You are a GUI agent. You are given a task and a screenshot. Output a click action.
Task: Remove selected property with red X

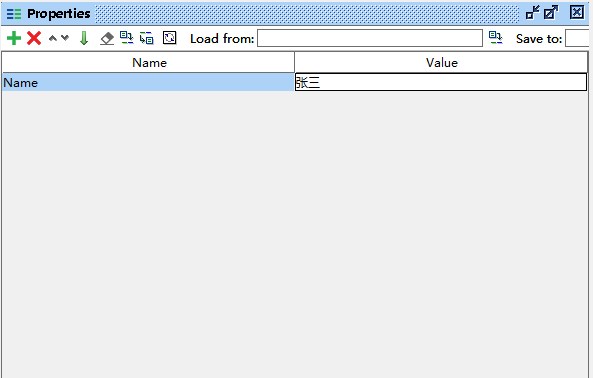34,38
